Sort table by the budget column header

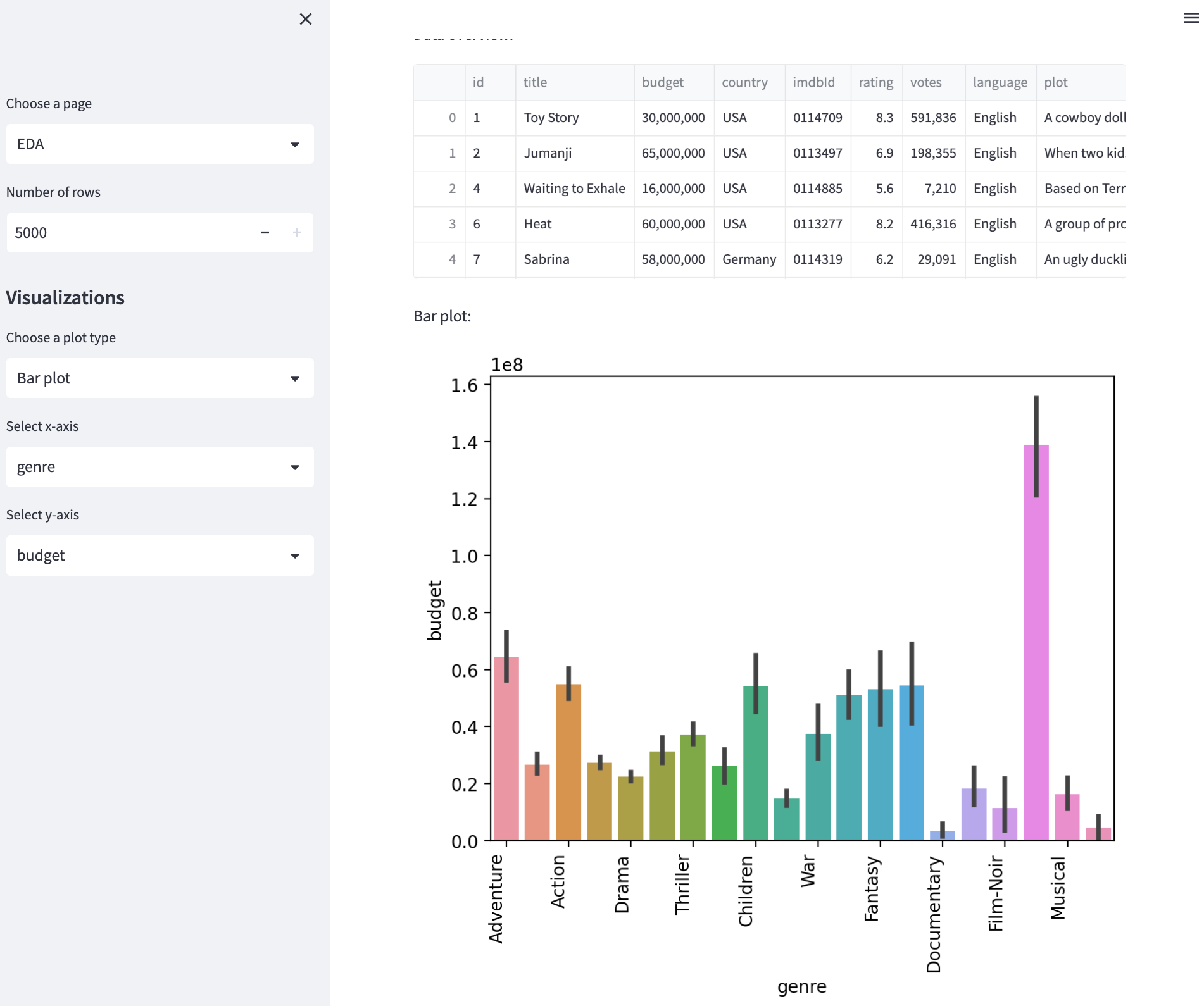pyautogui.click(x=673, y=82)
